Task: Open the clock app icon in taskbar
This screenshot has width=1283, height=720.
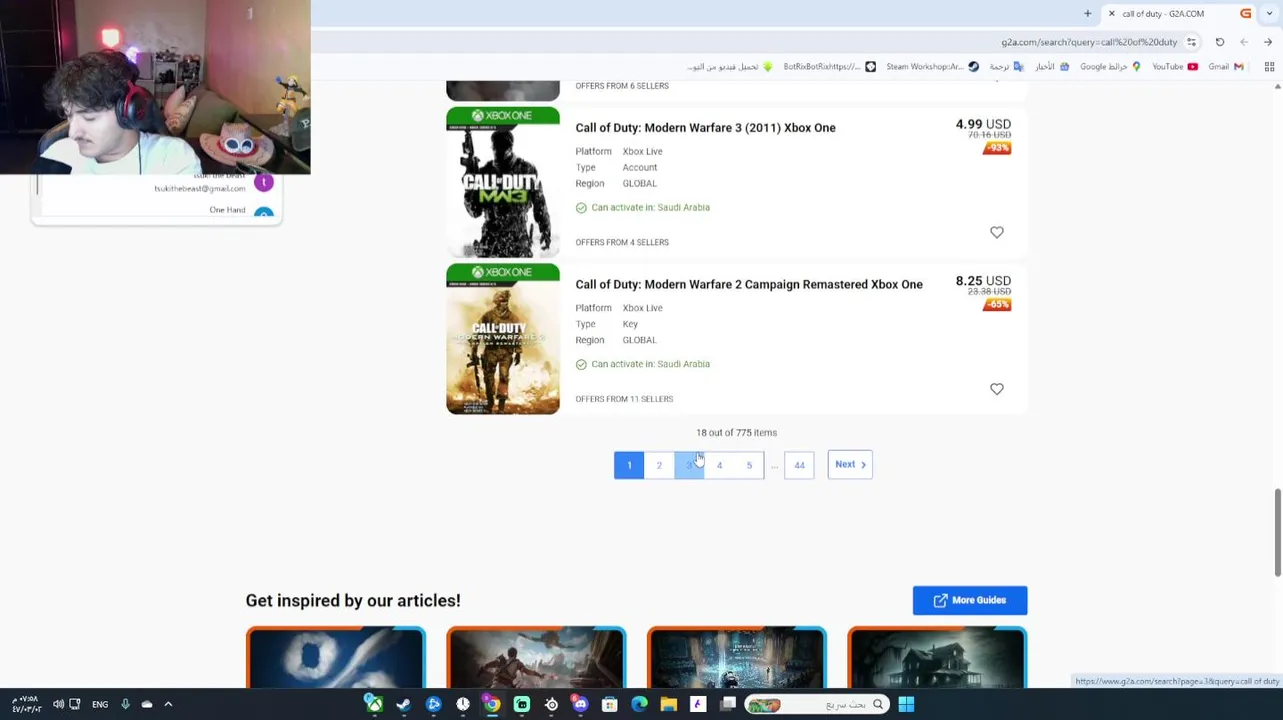Action: [x=463, y=705]
